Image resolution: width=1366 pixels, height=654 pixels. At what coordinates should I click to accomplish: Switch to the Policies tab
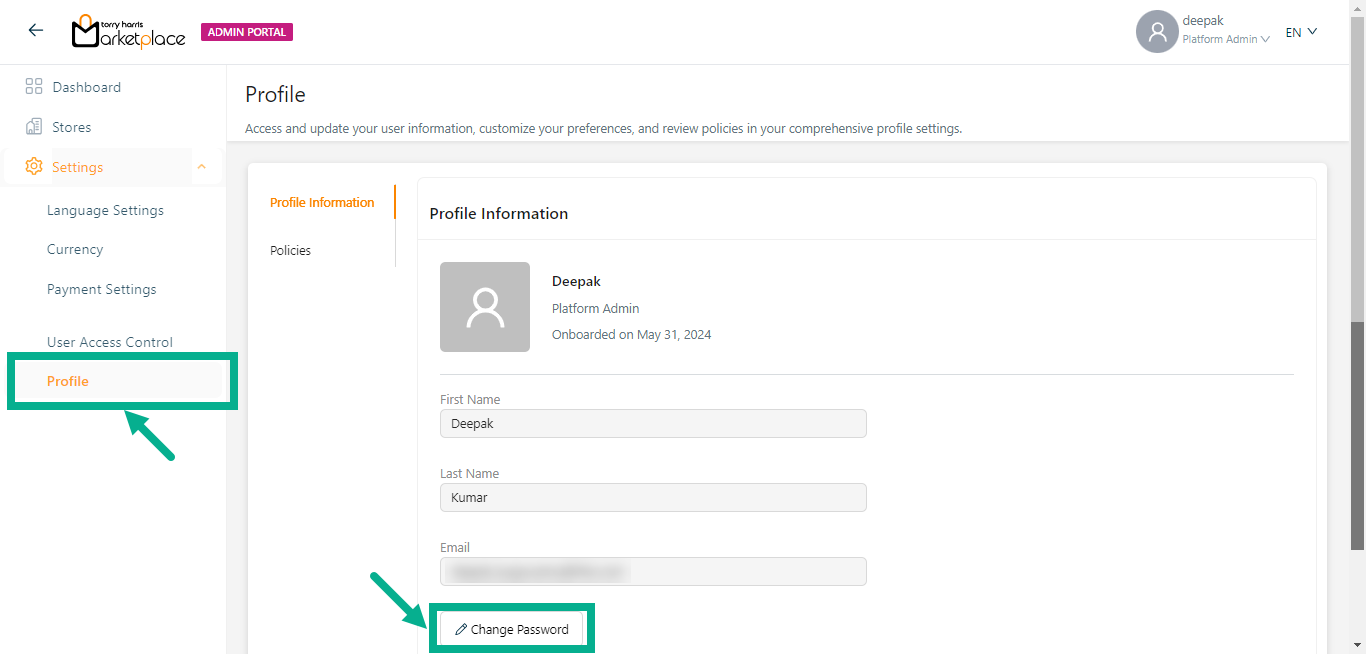coord(291,250)
